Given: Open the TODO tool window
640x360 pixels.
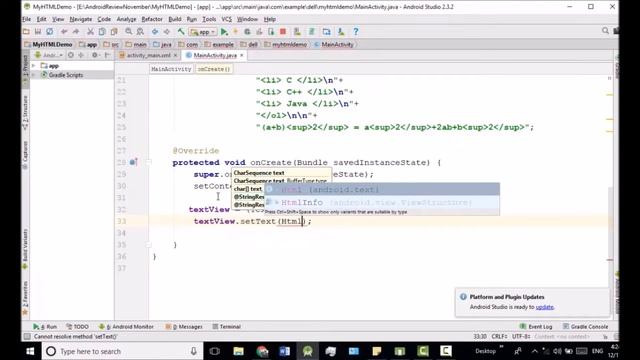Looking at the screenshot, I should tap(77, 327).
